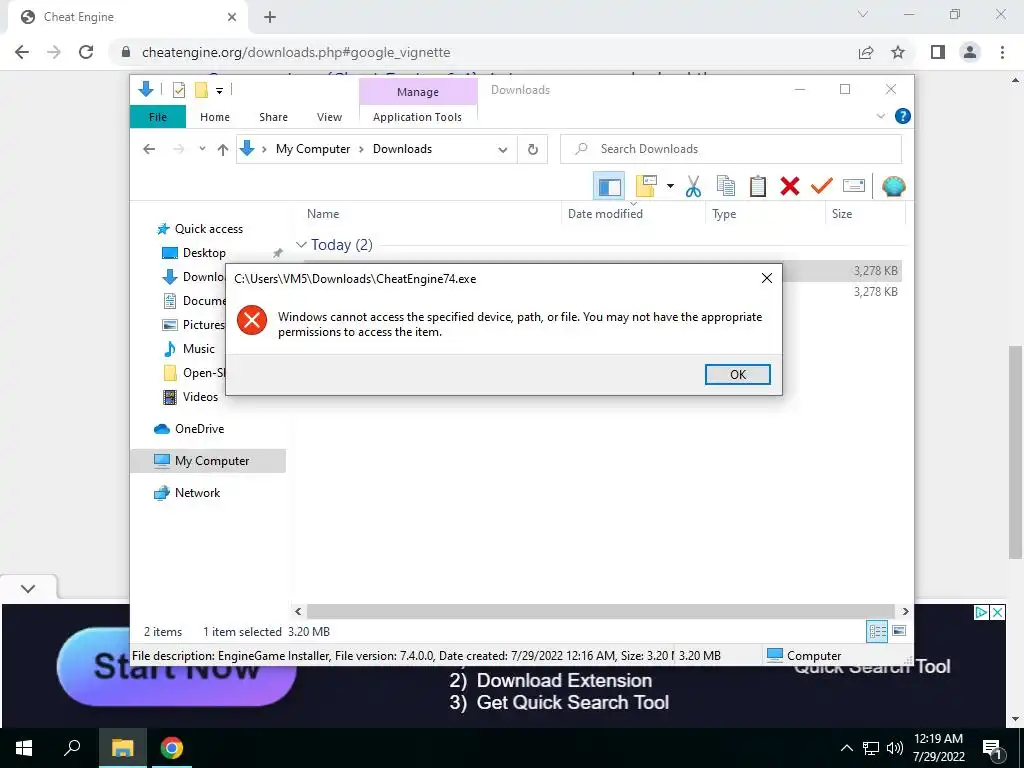Click the Search Downloads field
The image size is (1024, 768).
(x=731, y=149)
